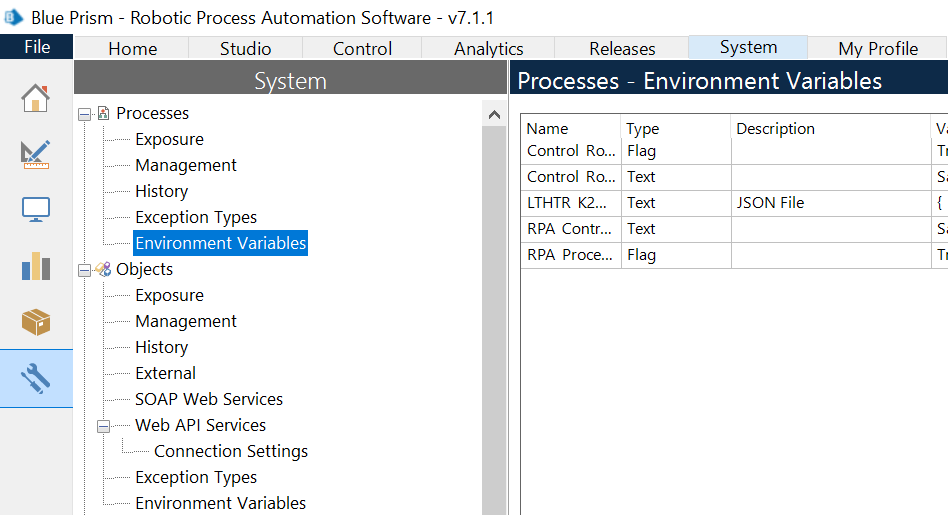Collapse the Objects tree node
Image resolution: width=948 pixels, height=515 pixels.
tap(85, 270)
